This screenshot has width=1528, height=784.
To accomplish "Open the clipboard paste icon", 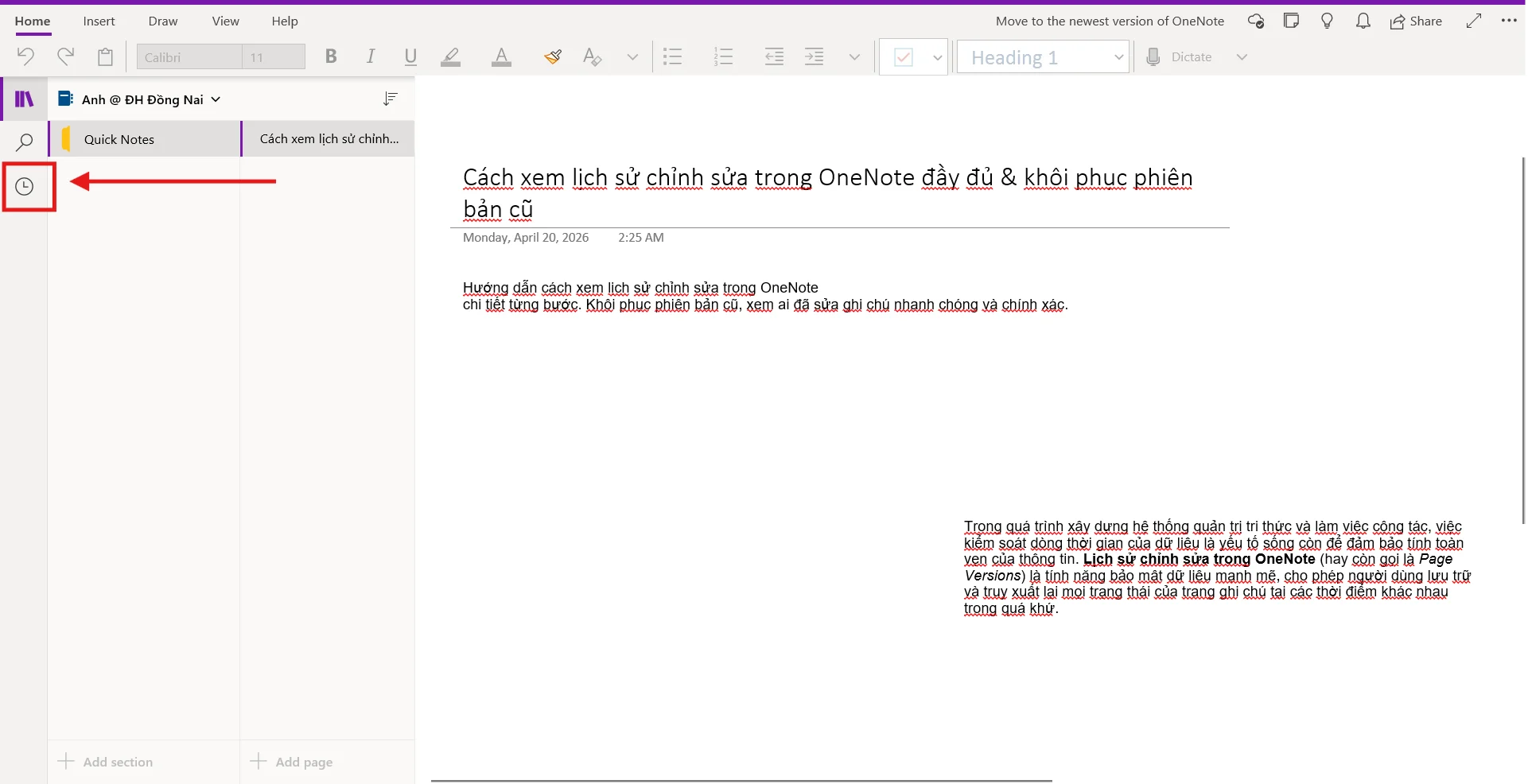I will (x=105, y=56).
